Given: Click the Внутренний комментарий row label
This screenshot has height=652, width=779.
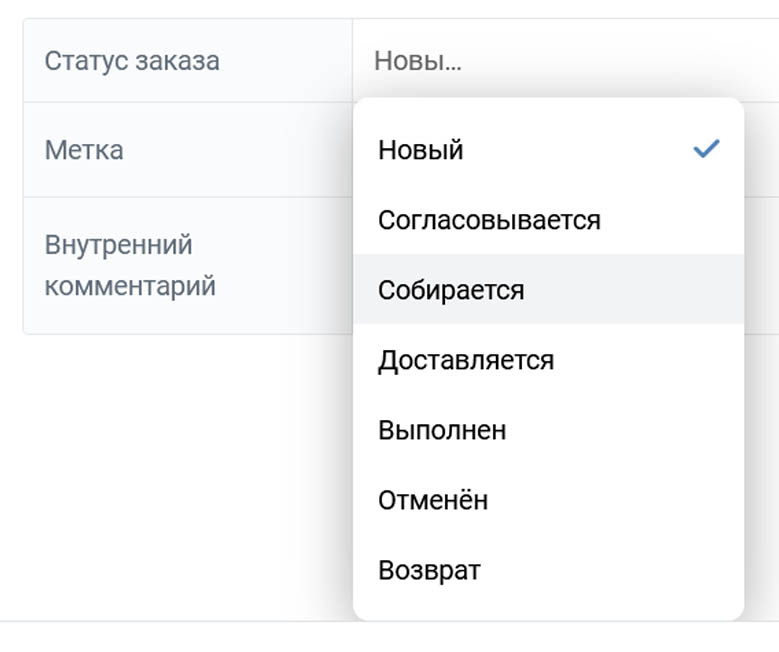Looking at the screenshot, I should pyautogui.click(x=130, y=265).
